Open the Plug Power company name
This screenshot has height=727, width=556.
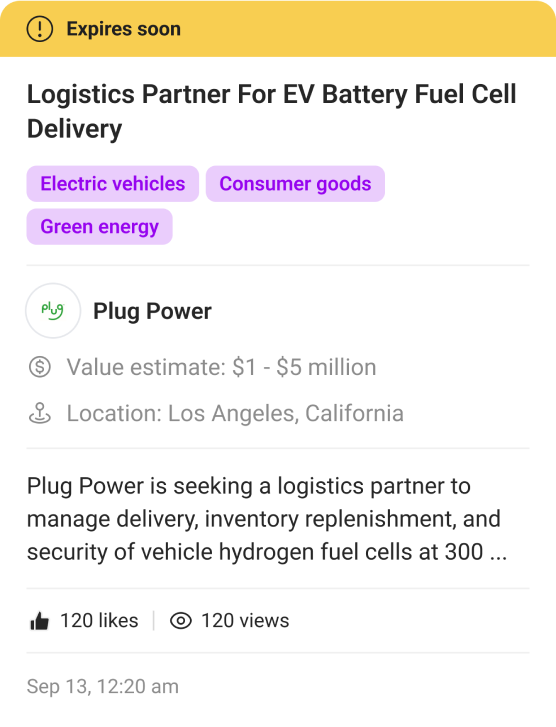point(153,311)
